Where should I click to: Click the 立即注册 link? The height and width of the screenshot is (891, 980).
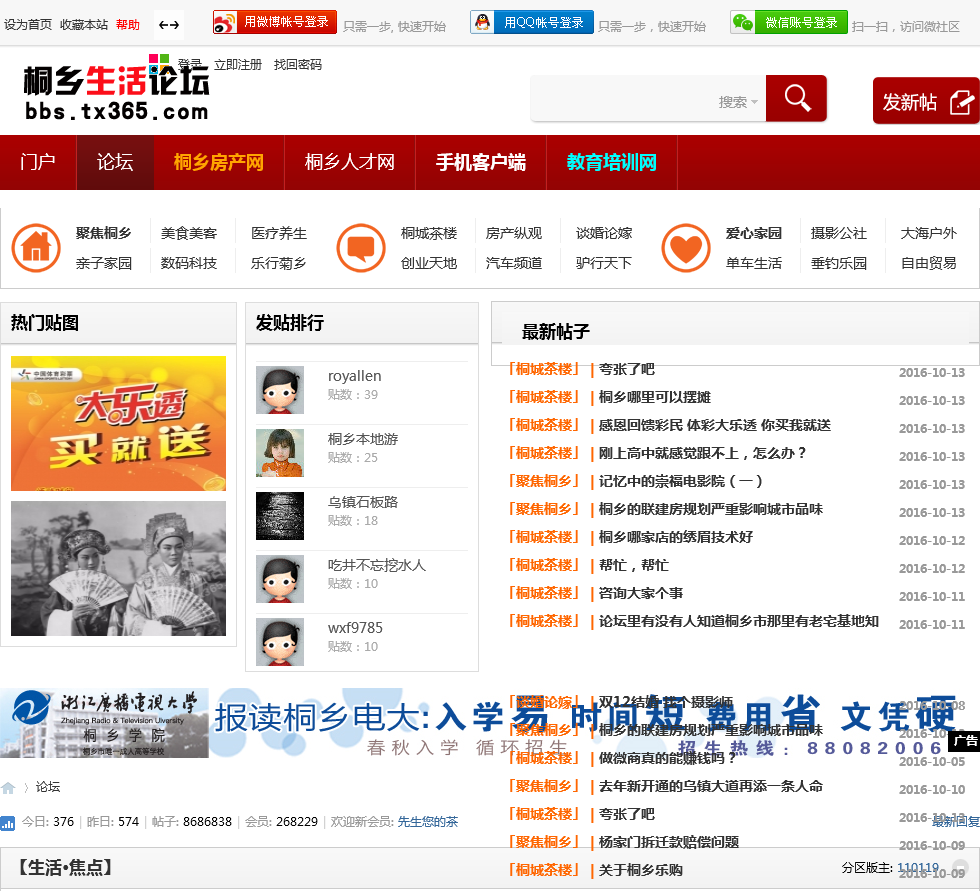point(238,65)
